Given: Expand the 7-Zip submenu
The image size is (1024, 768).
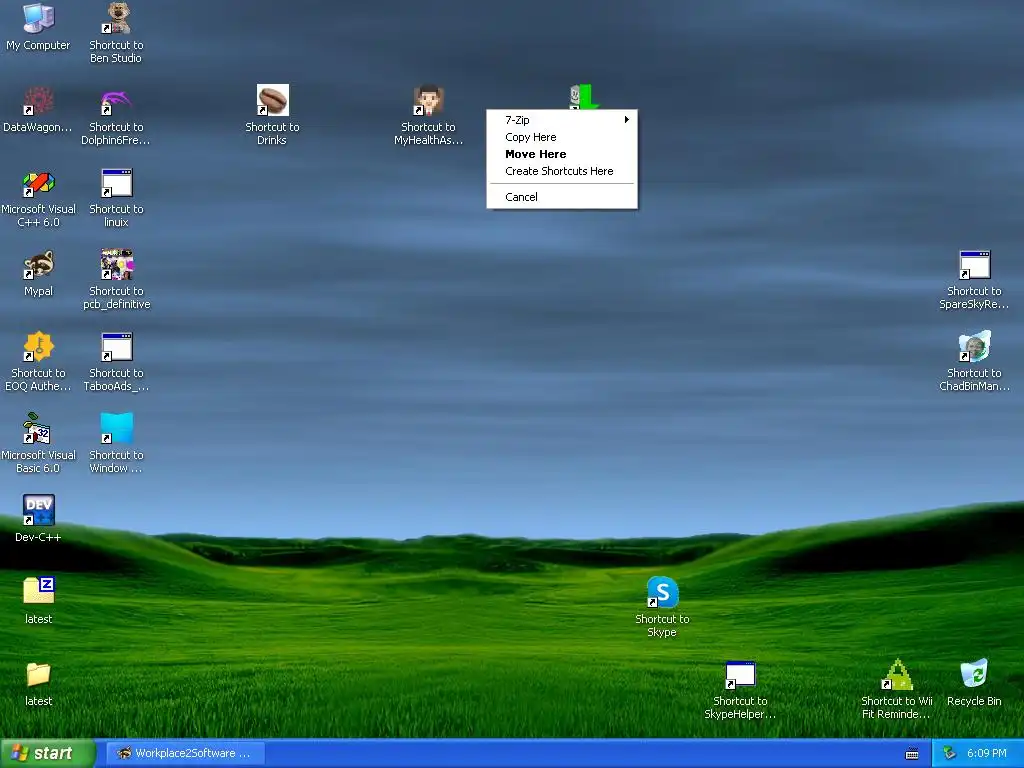Looking at the screenshot, I should click(562, 120).
